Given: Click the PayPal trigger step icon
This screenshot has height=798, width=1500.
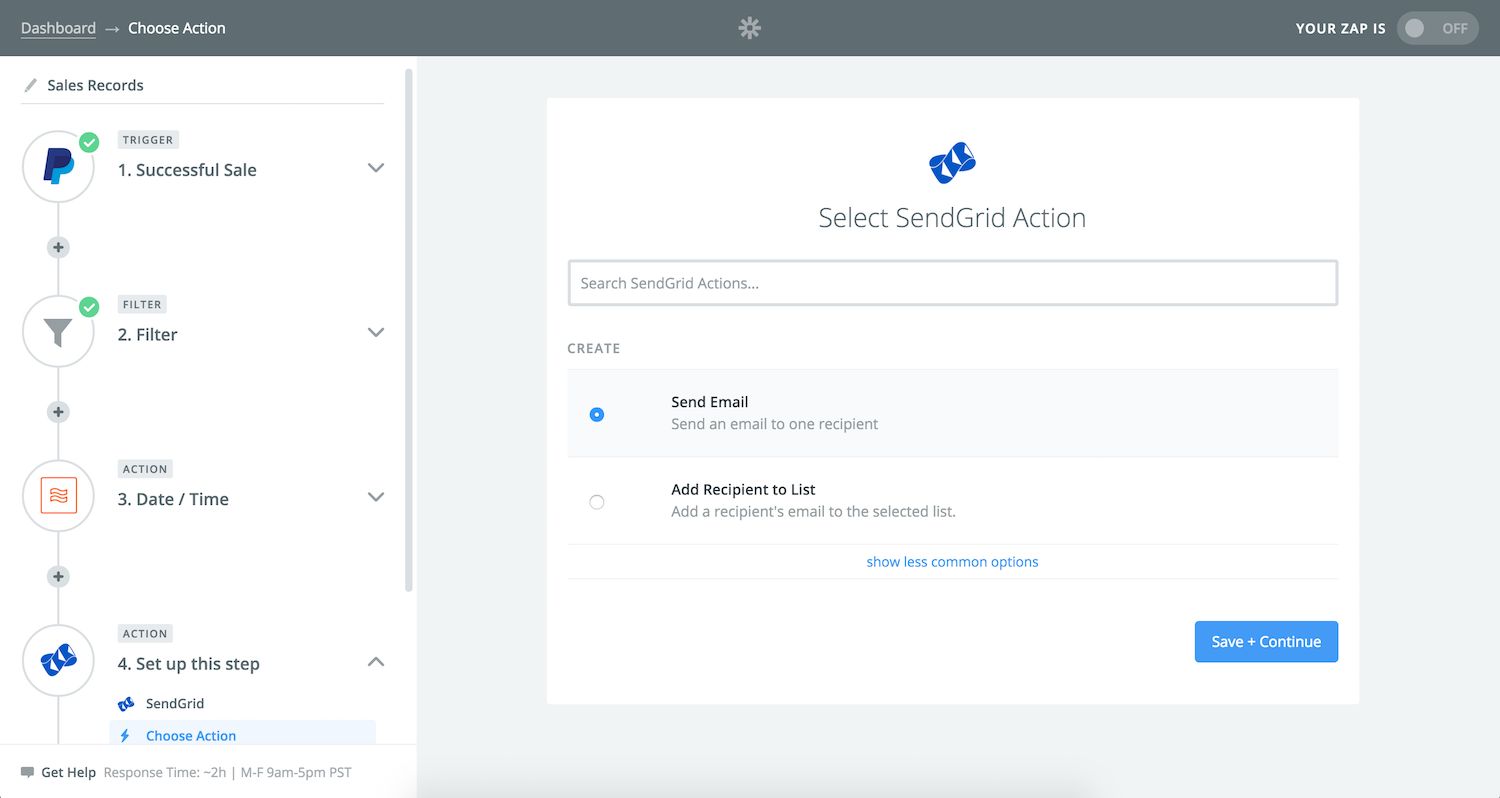Looking at the screenshot, I should 58,167.
